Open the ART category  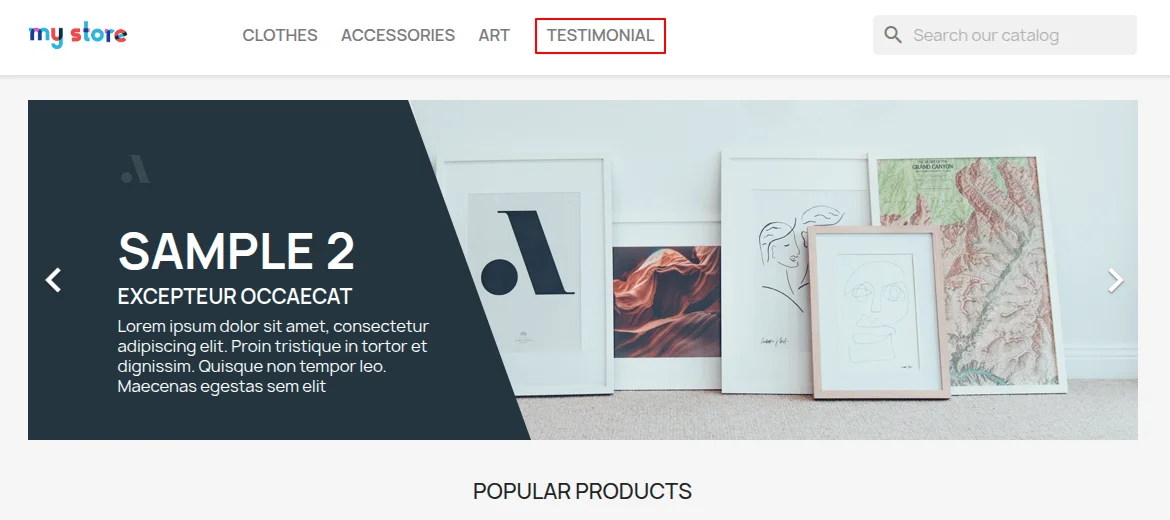(x=494, y=35)
